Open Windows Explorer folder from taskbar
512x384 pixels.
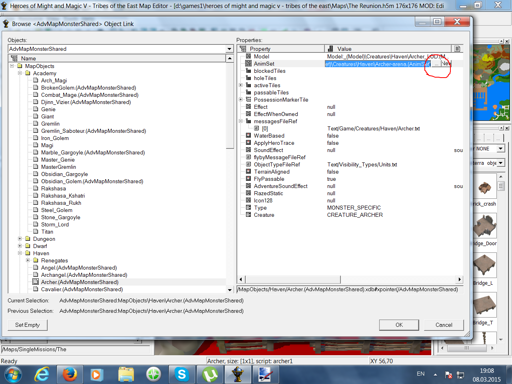[126, 375]
